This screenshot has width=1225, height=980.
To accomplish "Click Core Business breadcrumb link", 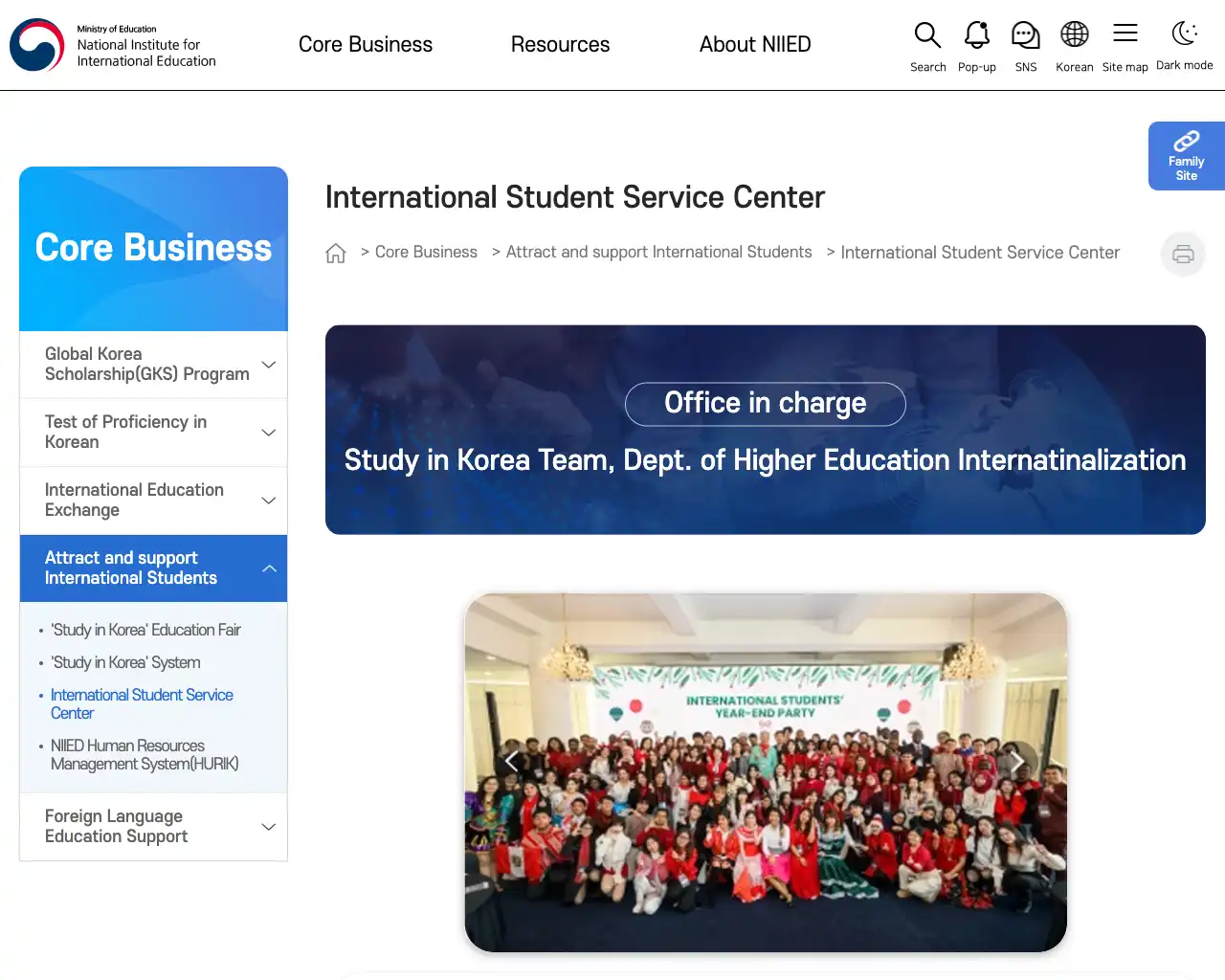I will (426, 252).
